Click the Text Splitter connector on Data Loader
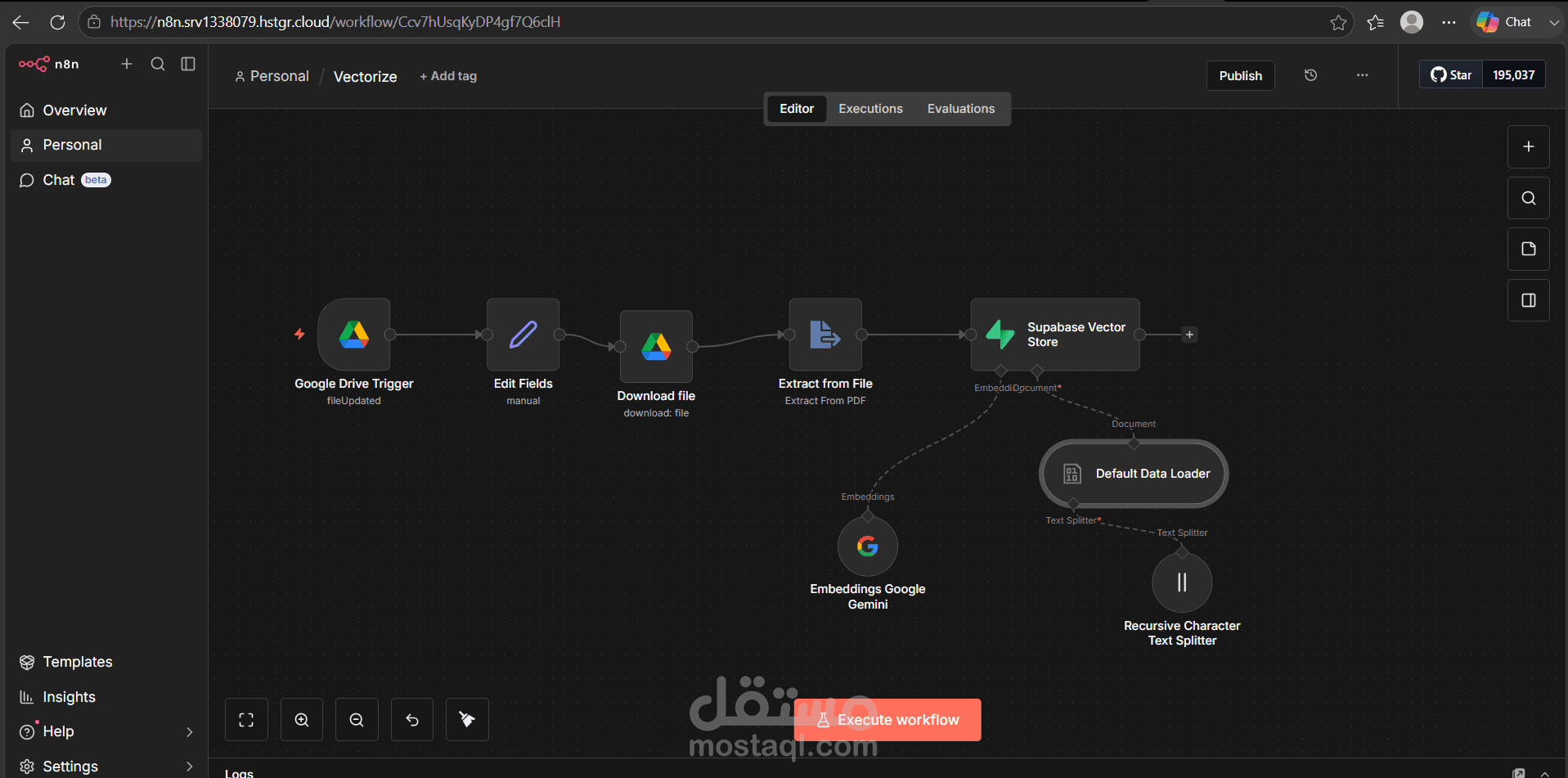Image resolution: width=1568 pixels, height=778 pixels. click(1074, 504)
